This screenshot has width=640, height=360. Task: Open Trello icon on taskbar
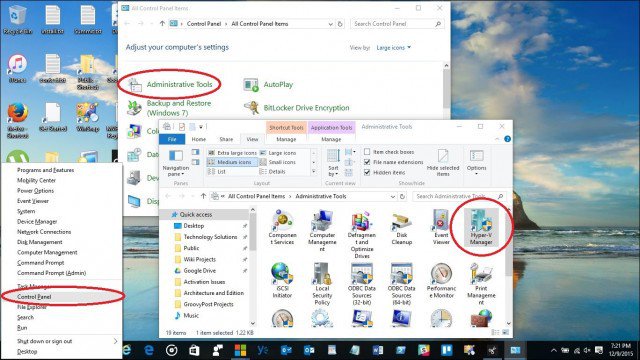(x=447, y=350)
